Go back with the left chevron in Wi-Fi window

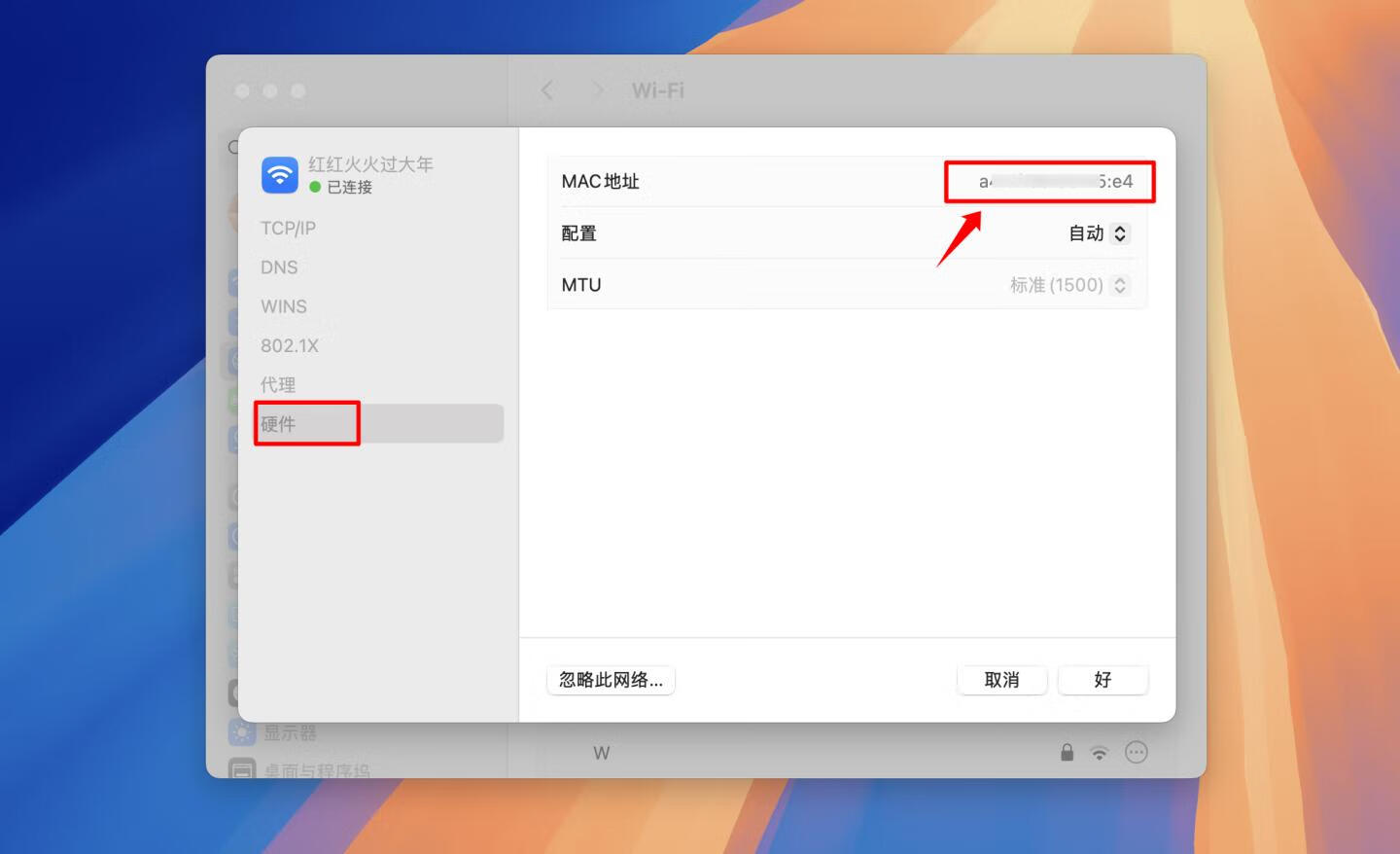click(547, 90)
